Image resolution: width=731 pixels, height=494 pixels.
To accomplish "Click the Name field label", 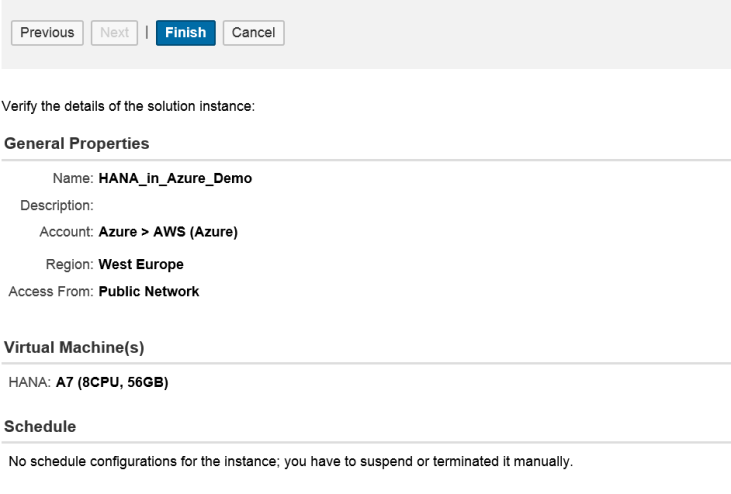I will pyautogui.click(x=74, y=179).
